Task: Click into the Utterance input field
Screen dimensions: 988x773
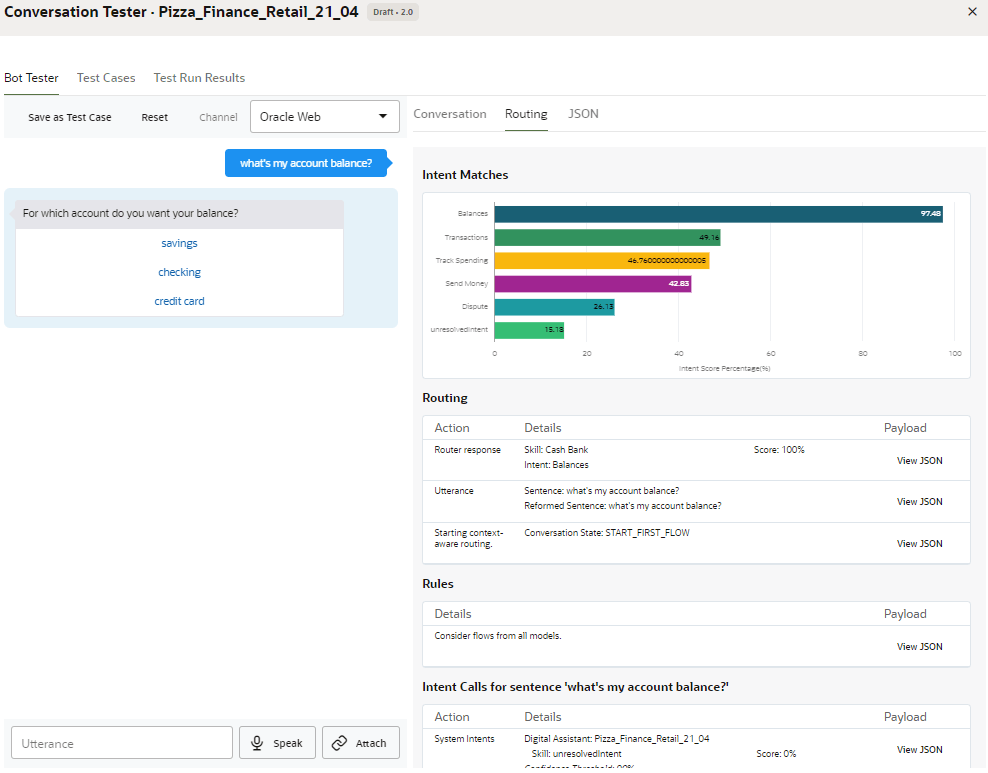Action: 122,743
